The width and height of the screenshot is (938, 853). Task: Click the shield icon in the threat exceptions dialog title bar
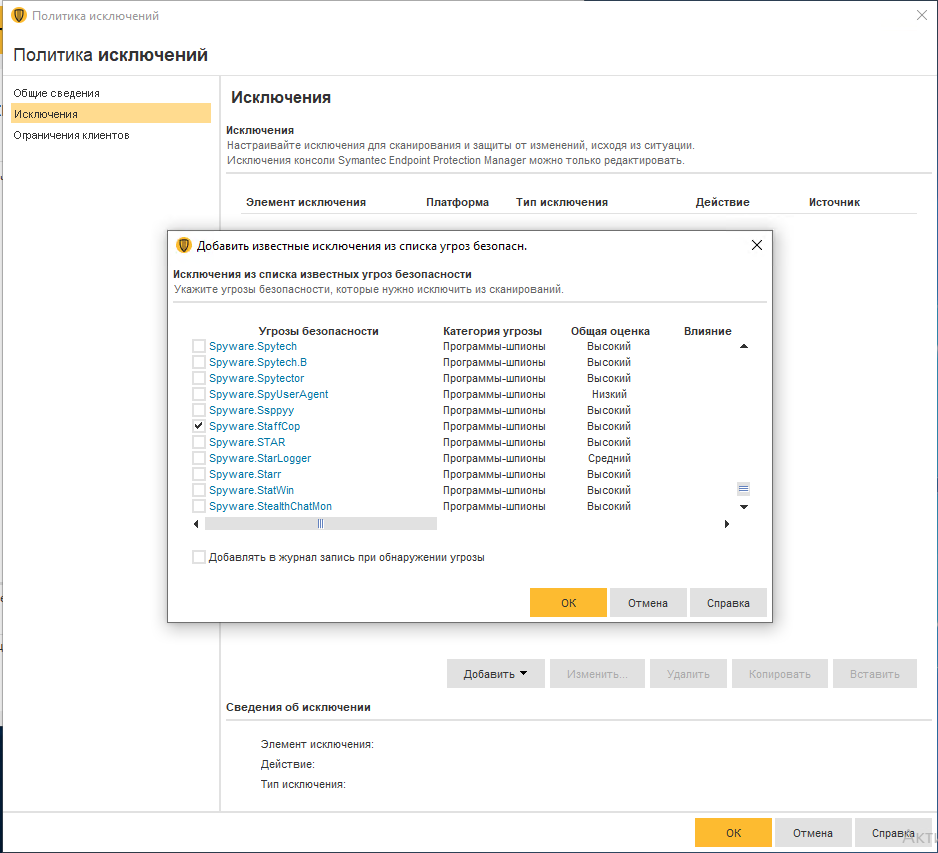(184, 244)
